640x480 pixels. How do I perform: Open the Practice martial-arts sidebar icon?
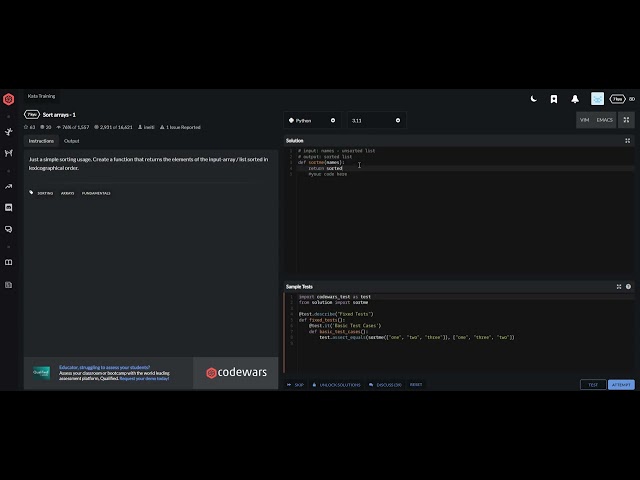[x=9, y=132]
